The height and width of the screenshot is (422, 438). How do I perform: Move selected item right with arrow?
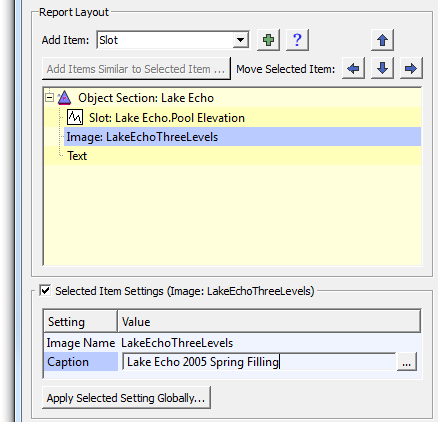(411, 68)
